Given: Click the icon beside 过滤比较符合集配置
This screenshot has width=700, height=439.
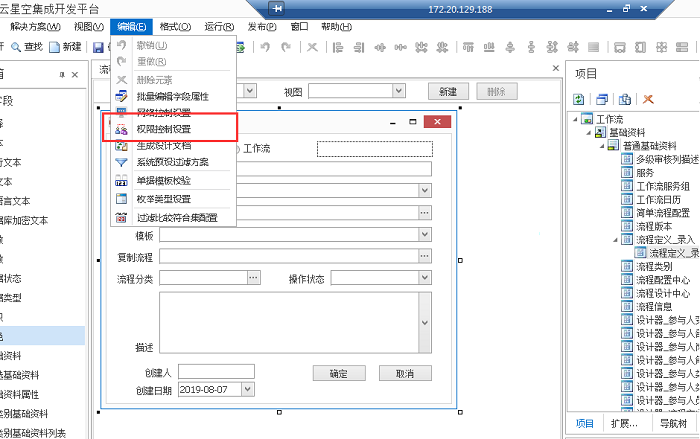Looking at the screenshot, I should pyautogui.click(x=121, y=217).
